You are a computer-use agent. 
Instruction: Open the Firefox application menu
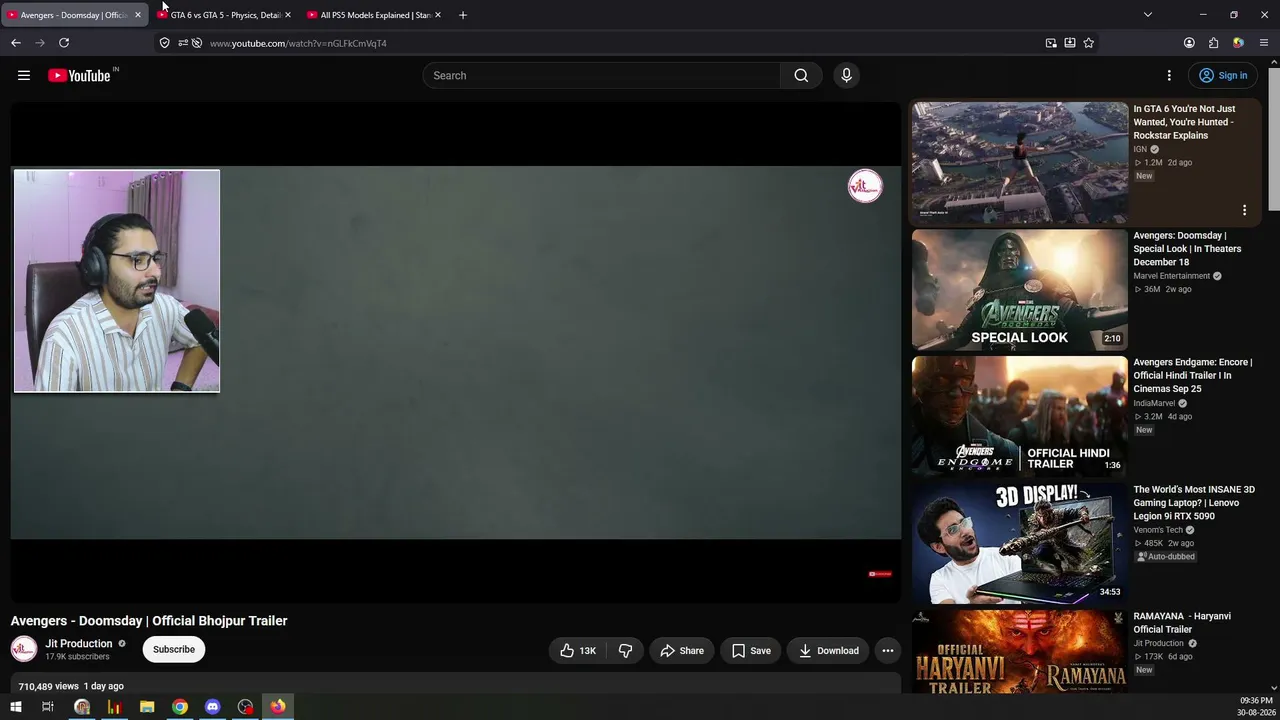[x=1263, y=43]
